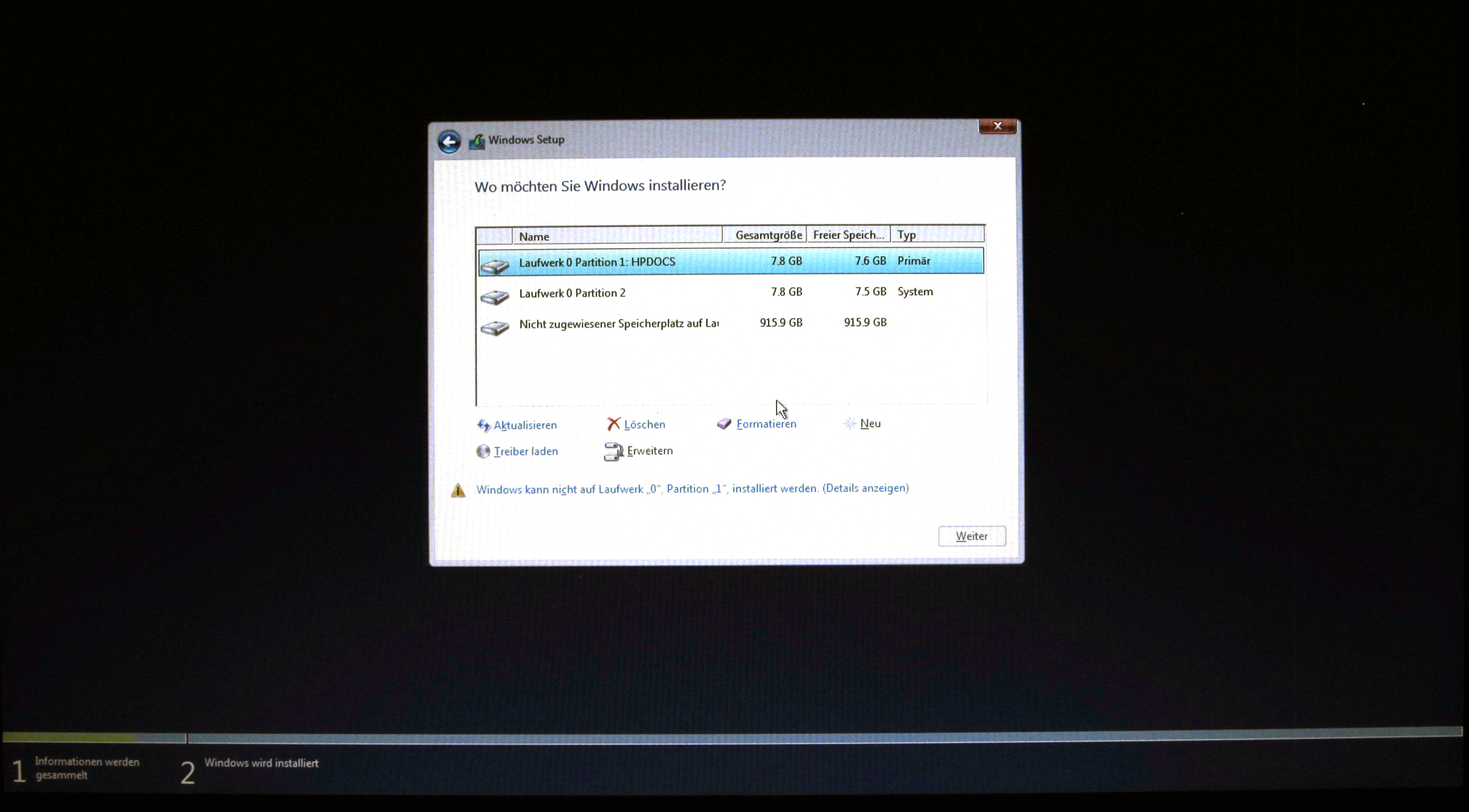Image resolution: width=1469 pixels, height=812 pixels.
Task: Click drive icon for Laufwerk 0 Partition 2
Action: [x=495, y=296]
